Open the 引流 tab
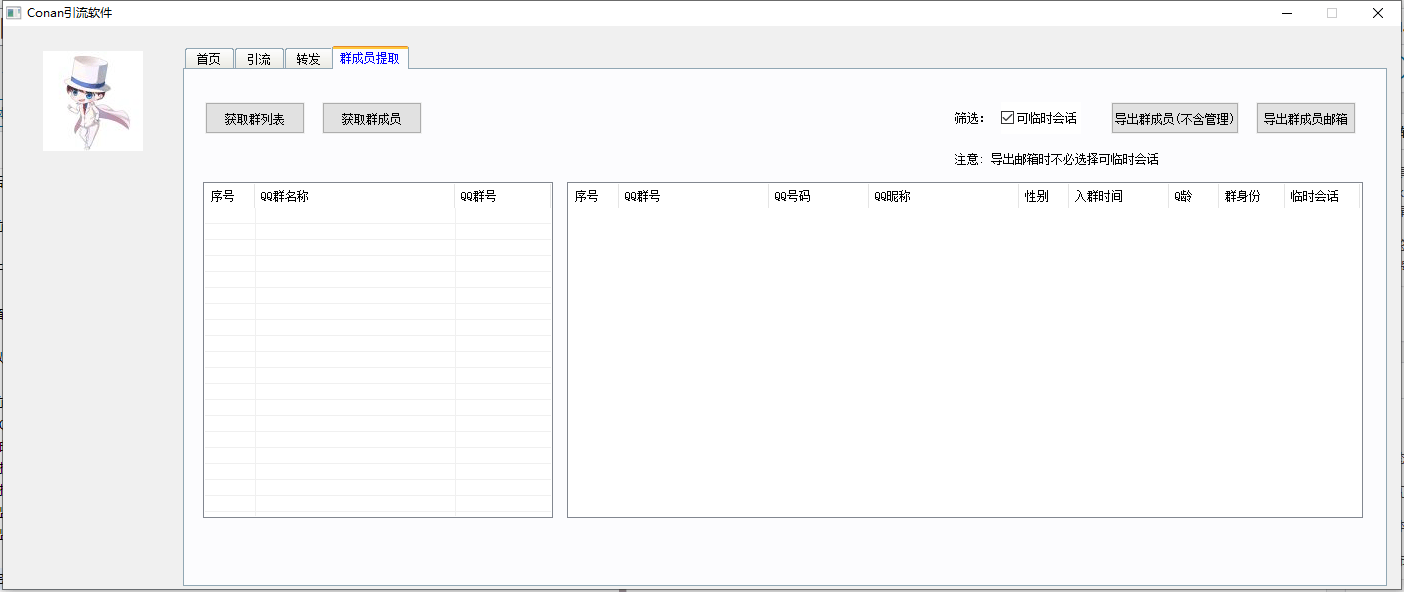Image resolution: width=1404 pixels, height=592 pixels. (x=259, y=59)
